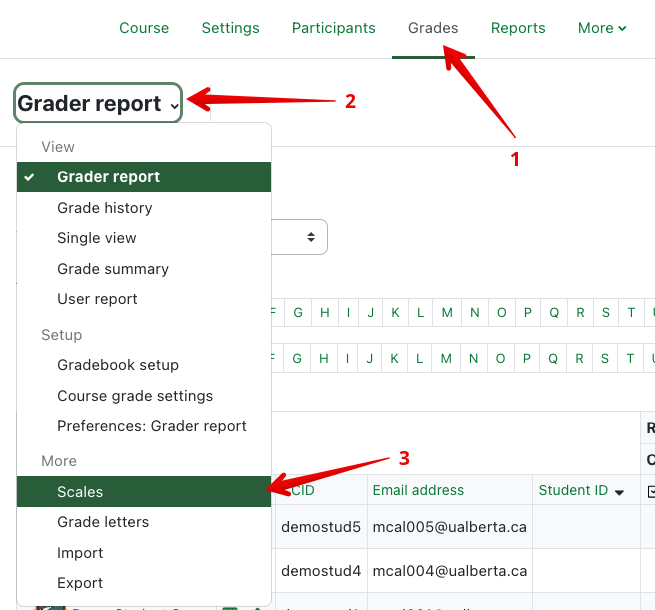The width and height of the screenshot is (655, 610).
Task: Click Export in the dropdown menu
Action: click(80, 583)
